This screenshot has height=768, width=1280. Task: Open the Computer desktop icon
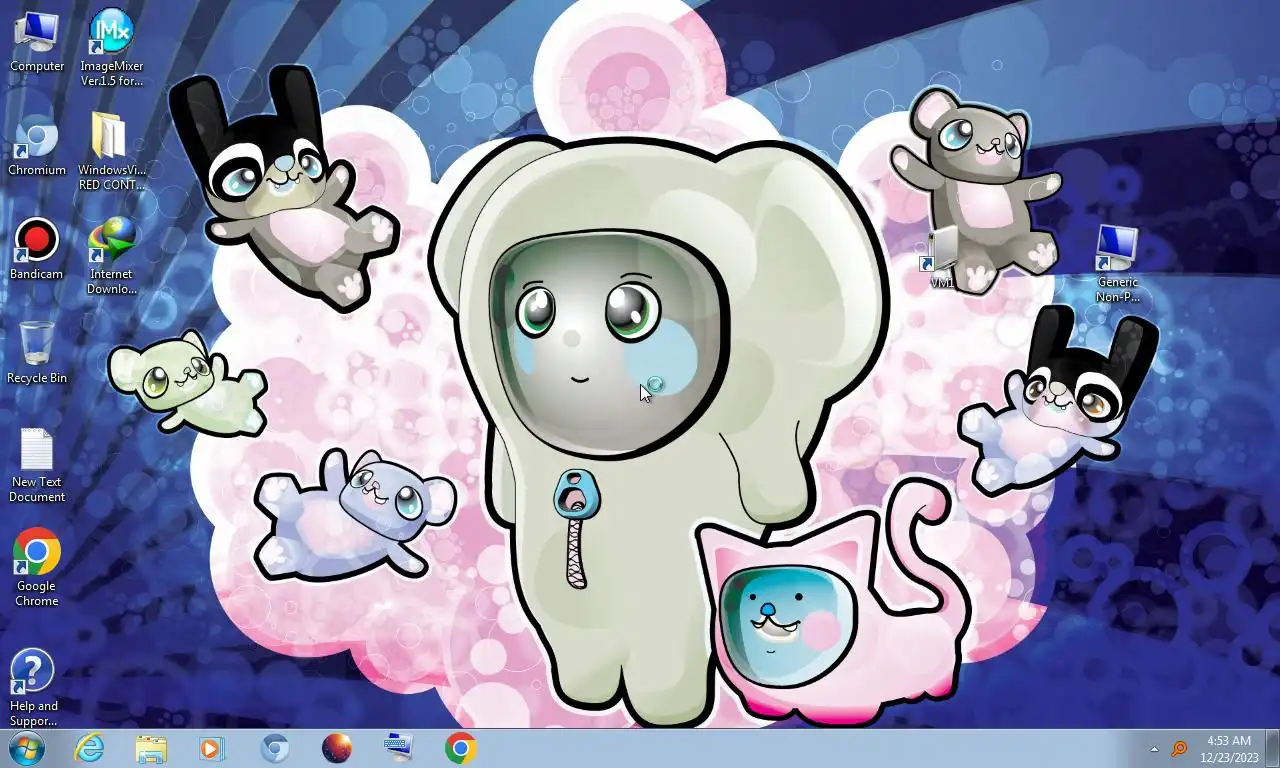(37, 42)
